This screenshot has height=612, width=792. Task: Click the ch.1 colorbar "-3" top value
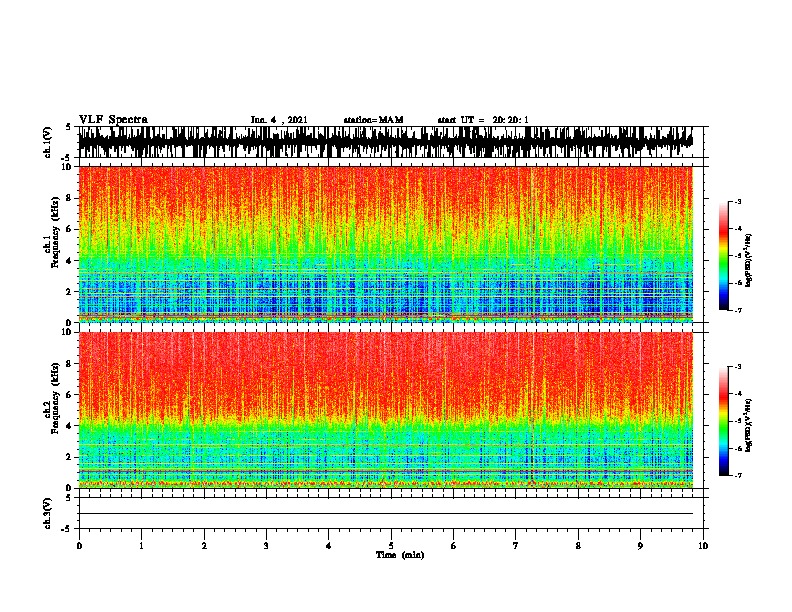pyautogui.click(x=737, y=201)
